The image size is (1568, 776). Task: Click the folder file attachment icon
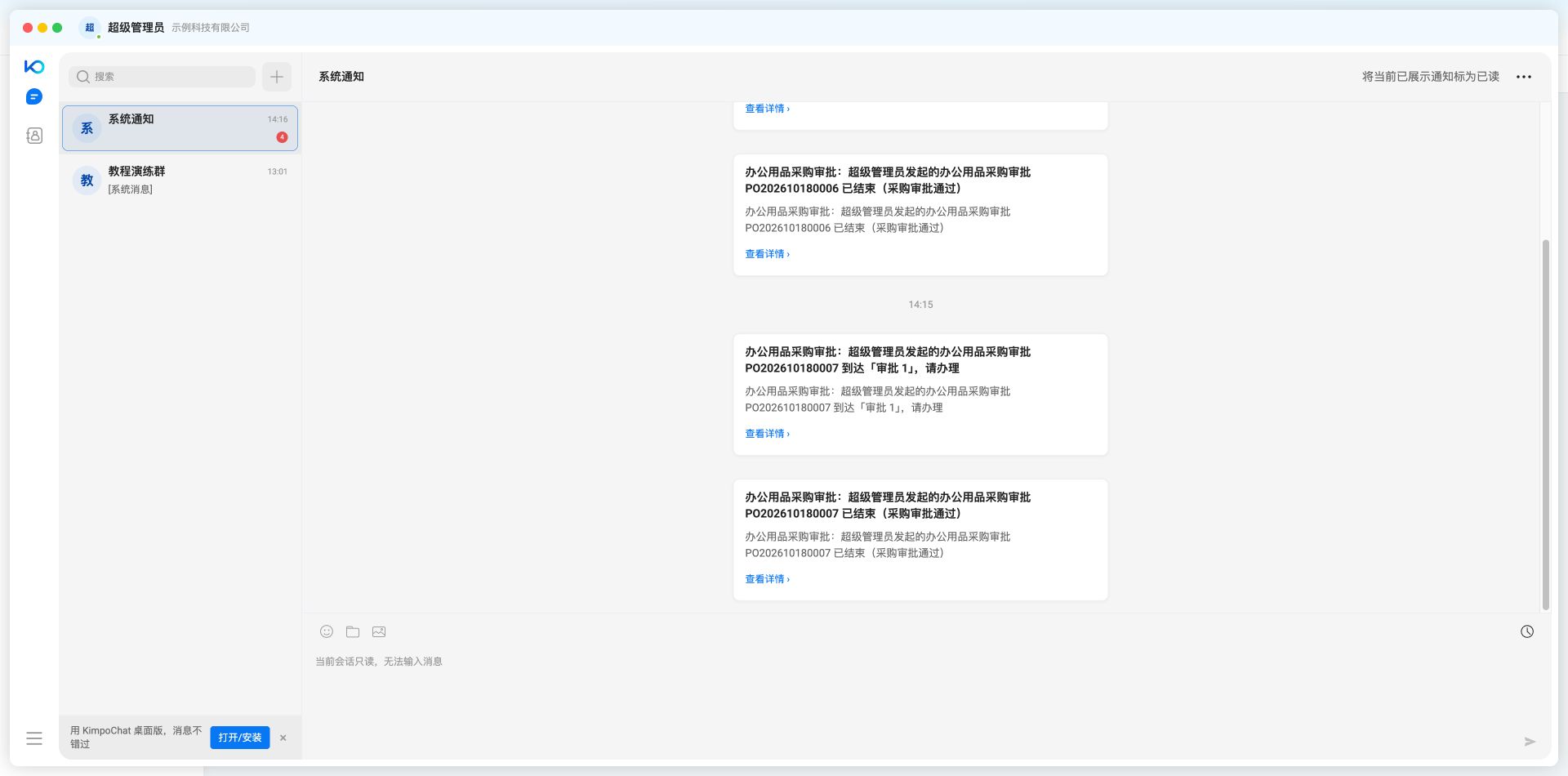[x=353, y=631]
